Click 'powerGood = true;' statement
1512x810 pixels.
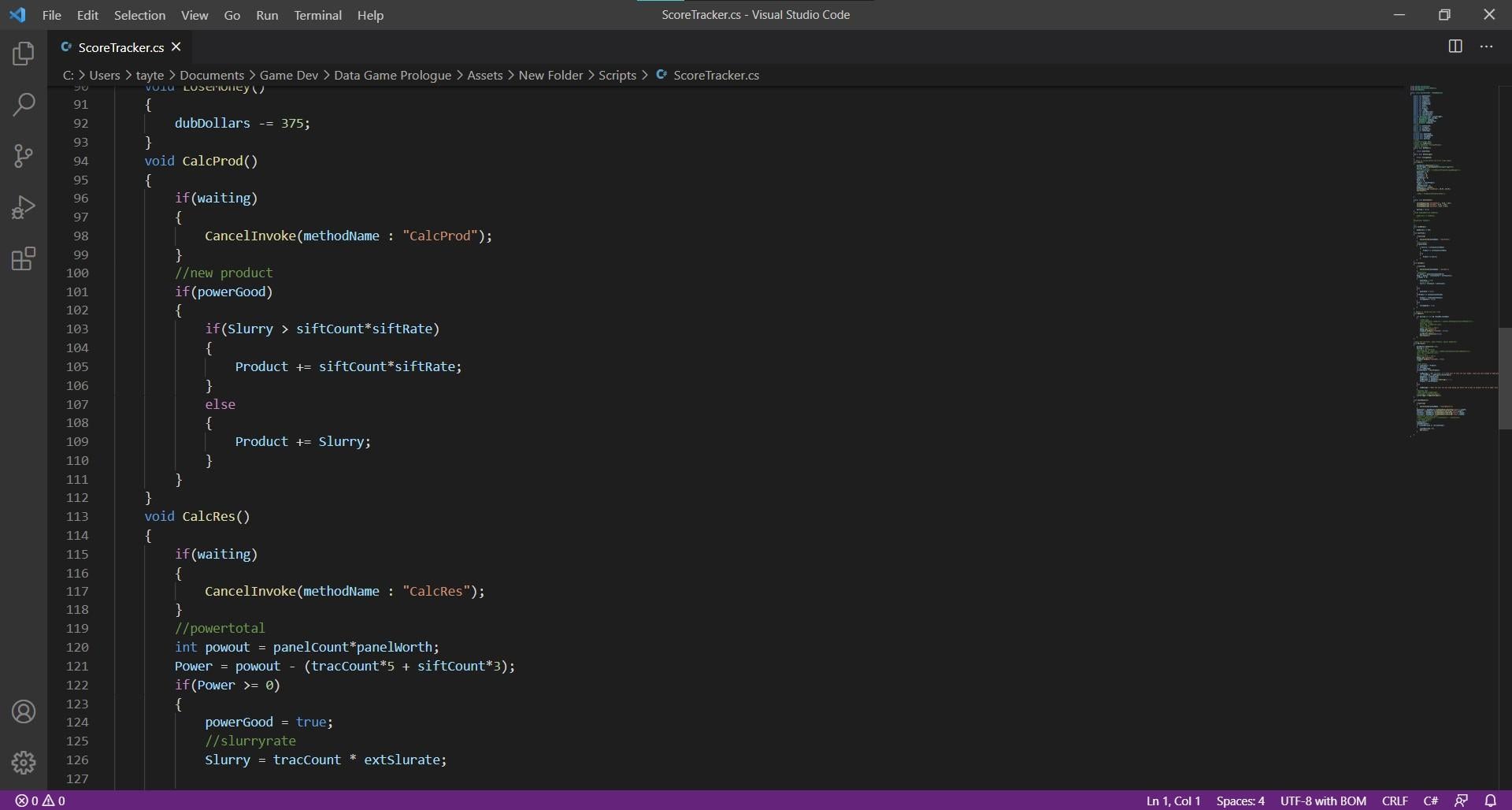(x=269, y=722)
